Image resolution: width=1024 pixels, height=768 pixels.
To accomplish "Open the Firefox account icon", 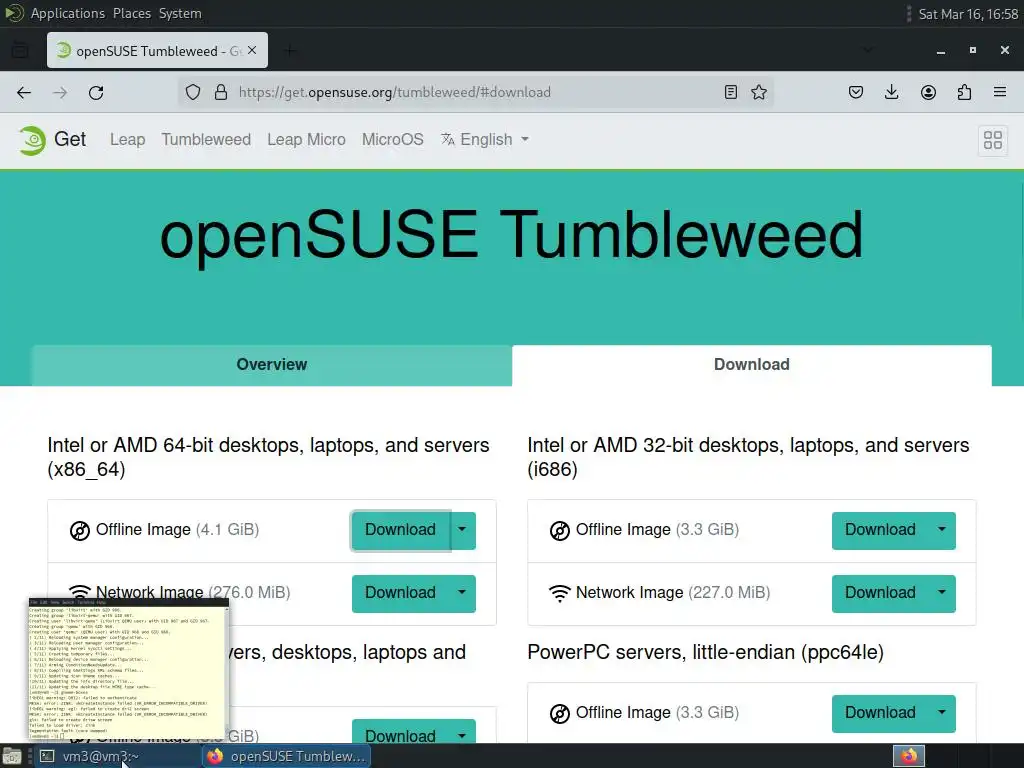I will 928,92.
